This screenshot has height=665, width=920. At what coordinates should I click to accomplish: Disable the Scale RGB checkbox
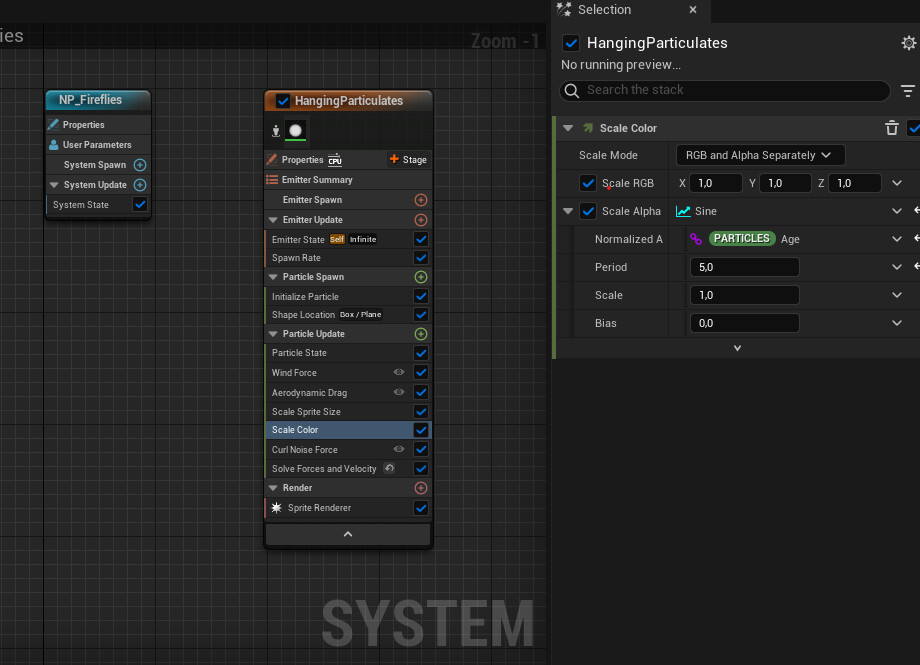click(x=588, y=183)
